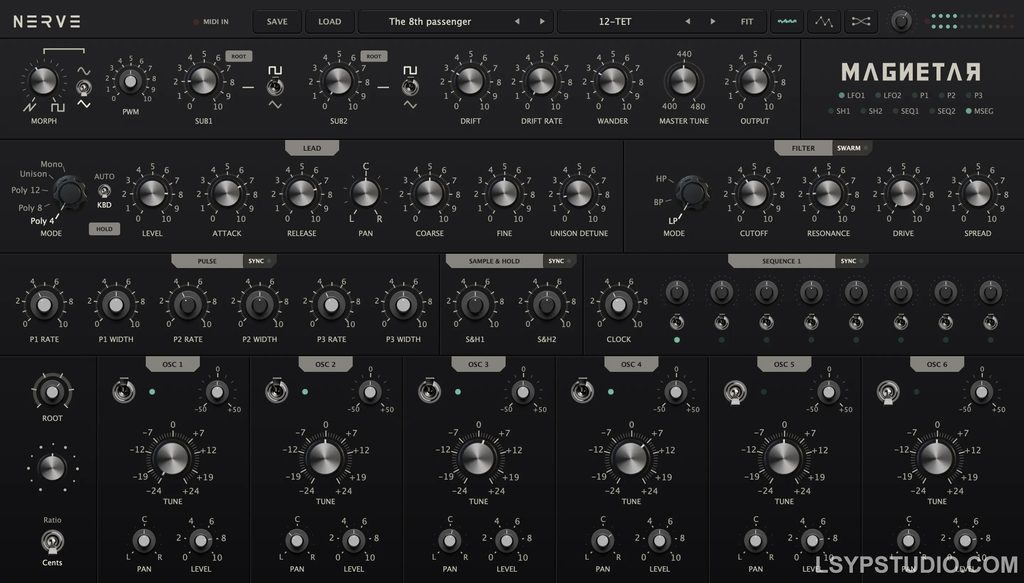
Task: Switch to the SEQ1 modulation tab
Action: (x=906, y=111)
